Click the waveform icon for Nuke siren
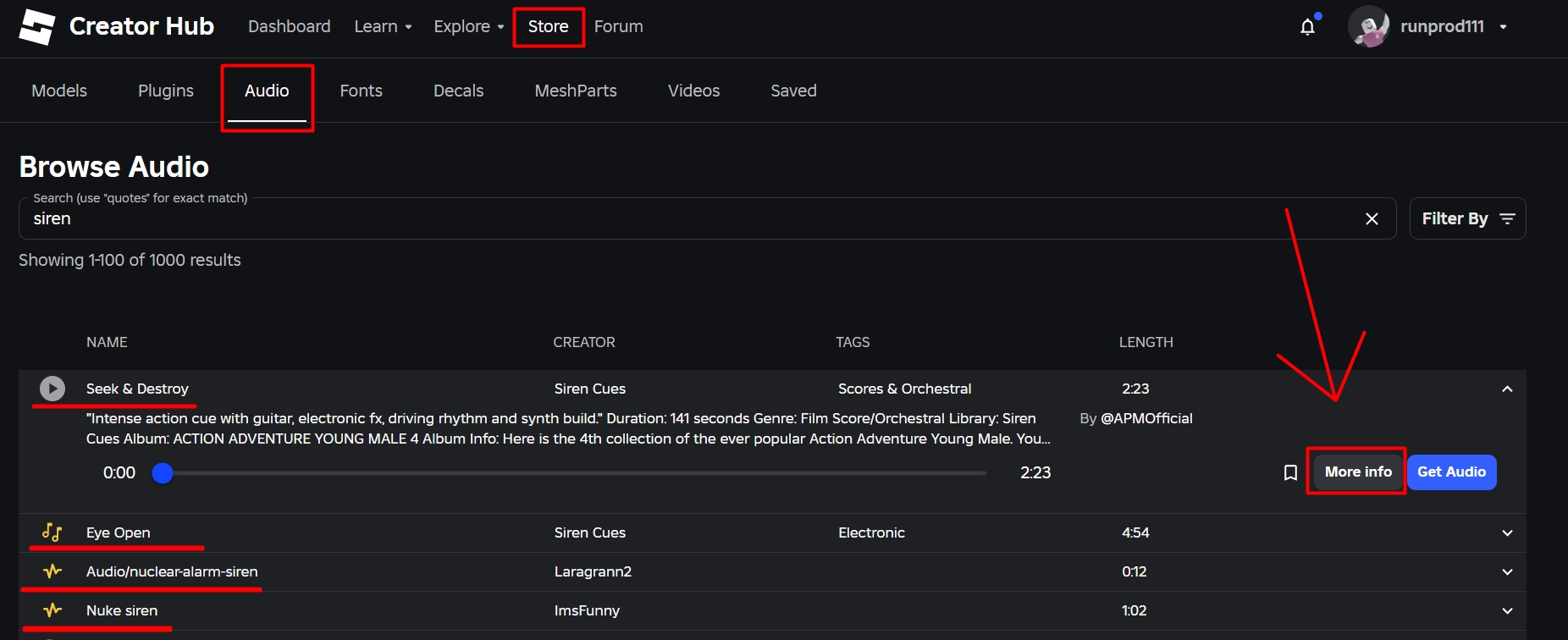Viewport: 1568px width, 640px height. click(x=52, y=610)
